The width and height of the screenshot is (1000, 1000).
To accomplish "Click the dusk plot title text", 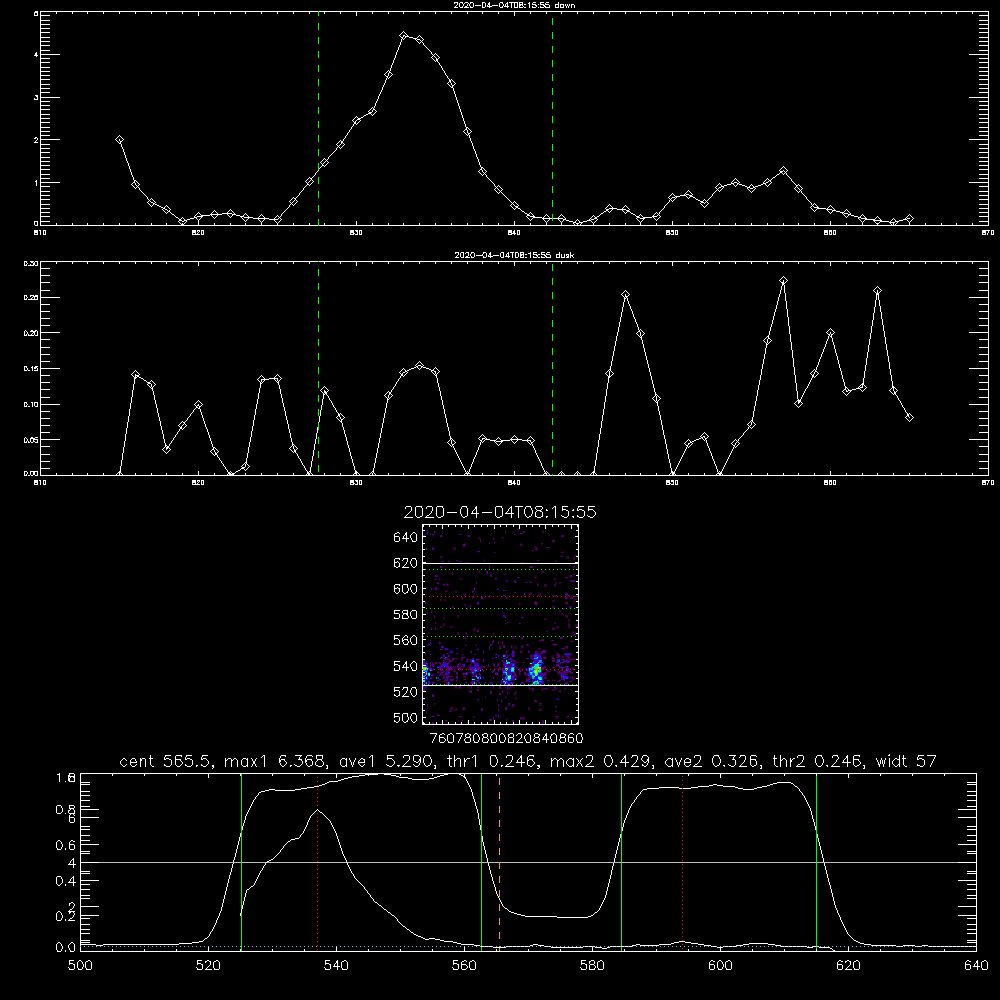I will [514, 255].
